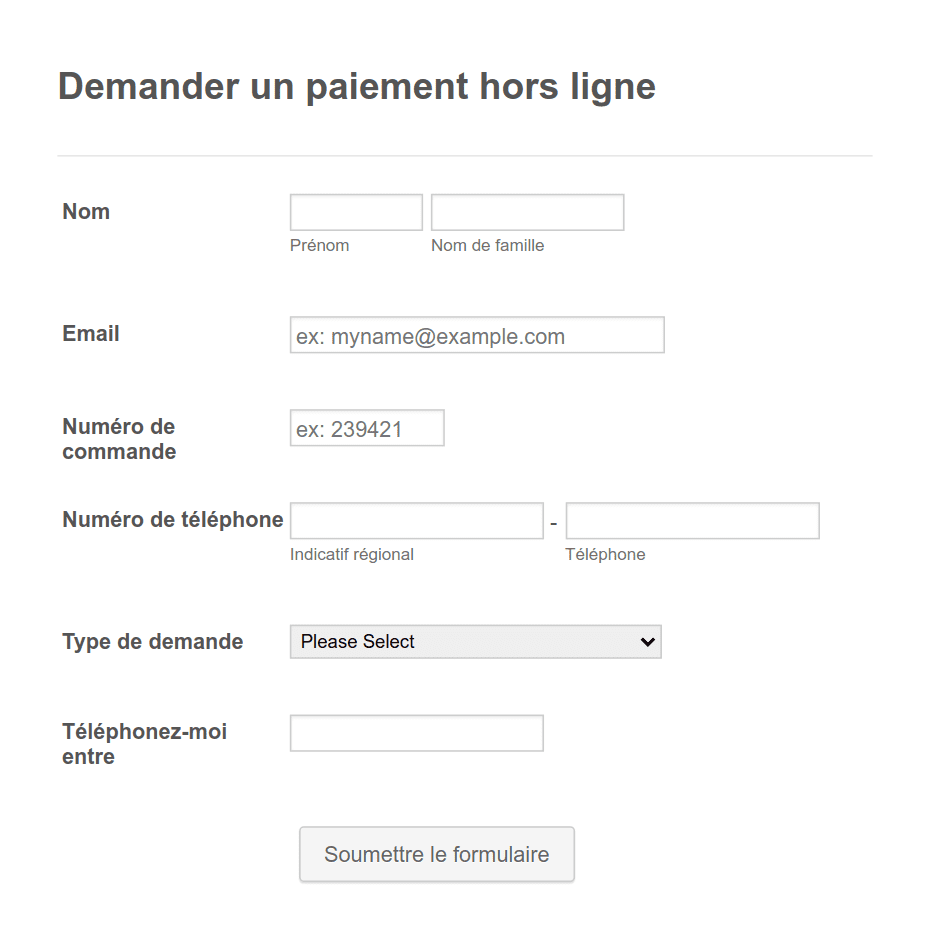The width and height of the screenshot is (930, 939).
Task: Click the Prénom sublabel text
Action: [320, 246]
